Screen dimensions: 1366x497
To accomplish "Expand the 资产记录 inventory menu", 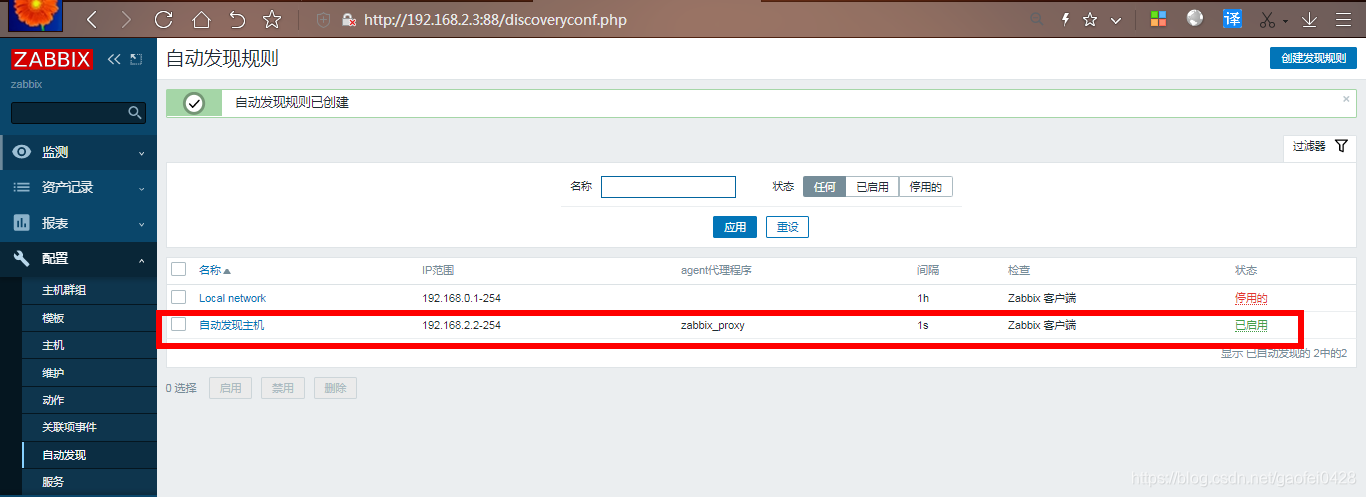I will (79, 187).
